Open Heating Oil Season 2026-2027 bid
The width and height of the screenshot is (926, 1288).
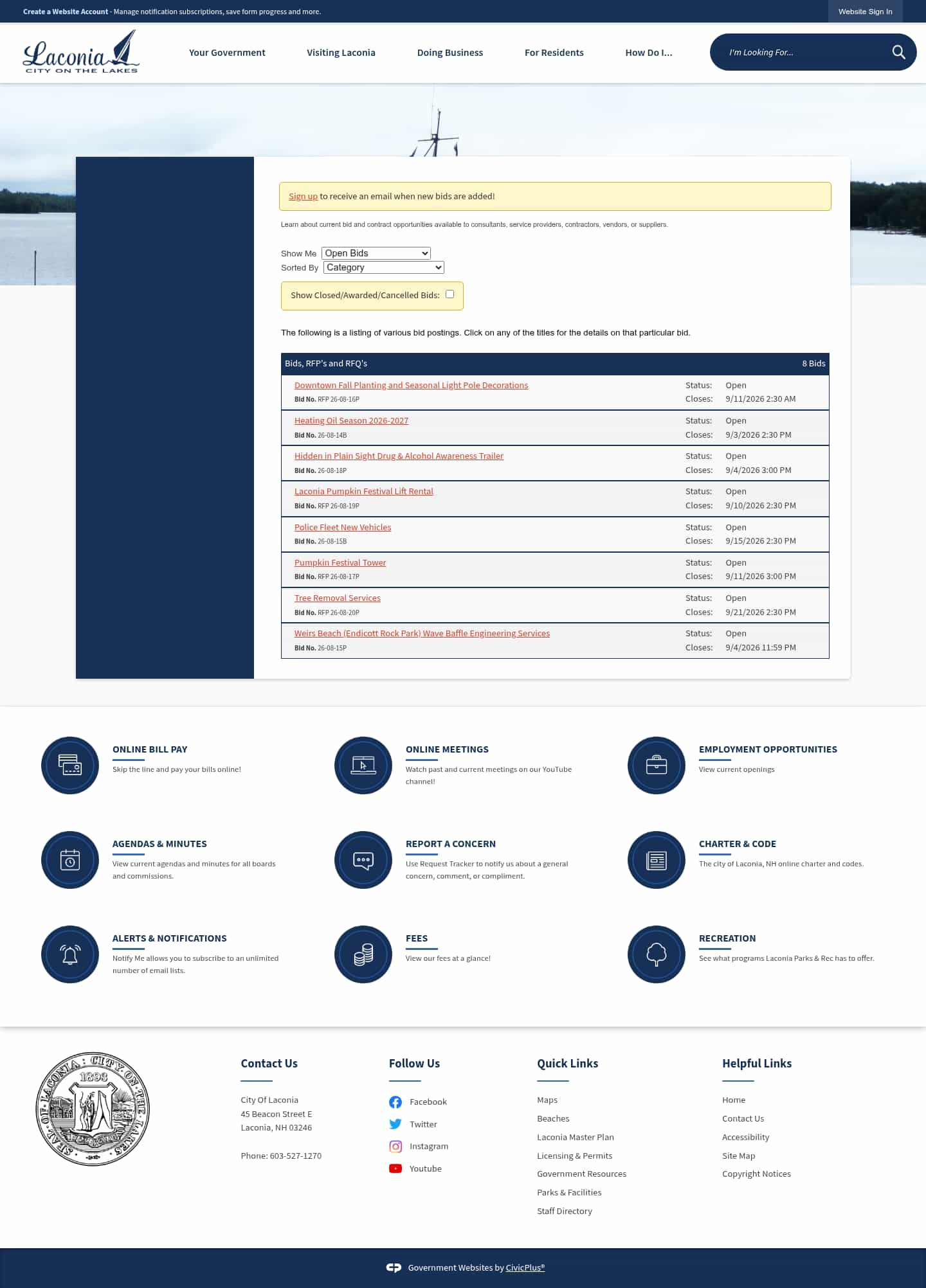coord(351,421)
